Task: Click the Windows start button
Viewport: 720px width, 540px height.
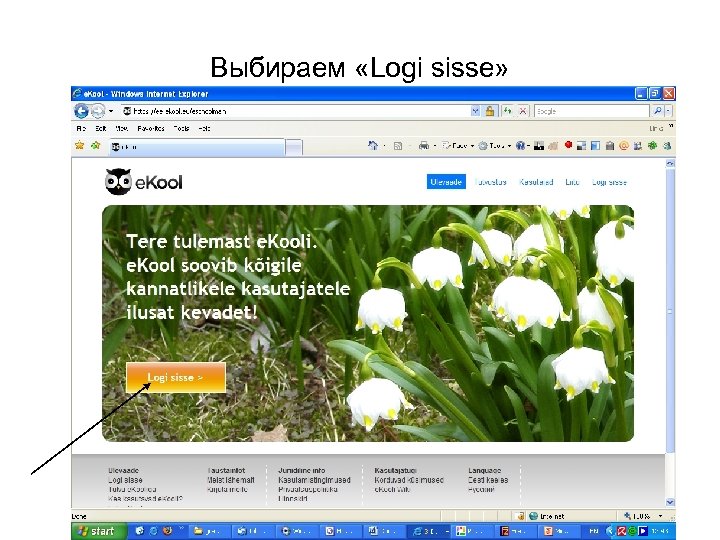Action: pos(98,531)
